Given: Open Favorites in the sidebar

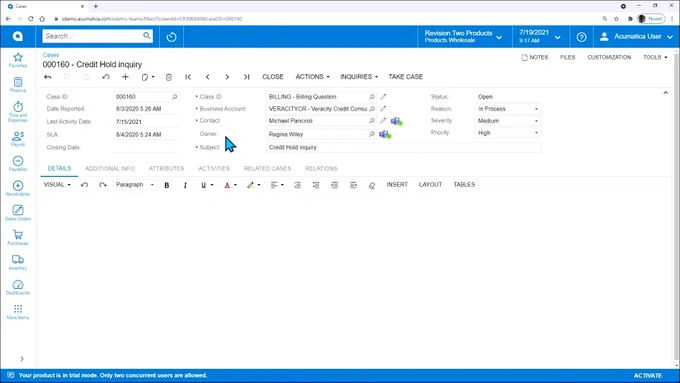Looking at the screenshot, I should pos(18,60).
